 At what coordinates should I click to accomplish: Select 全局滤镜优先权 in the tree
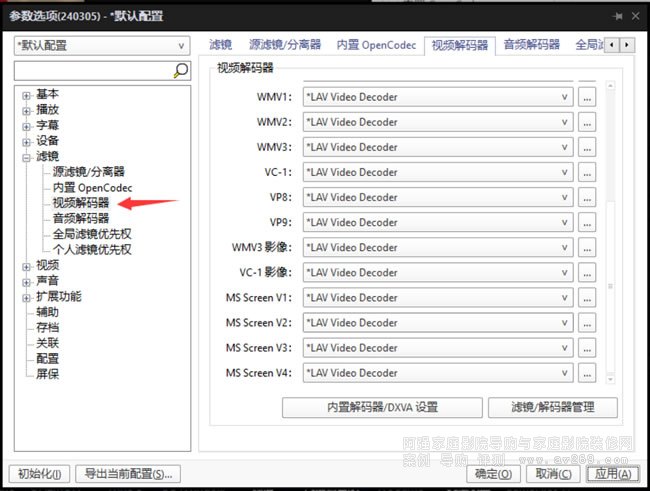[92, 234]
